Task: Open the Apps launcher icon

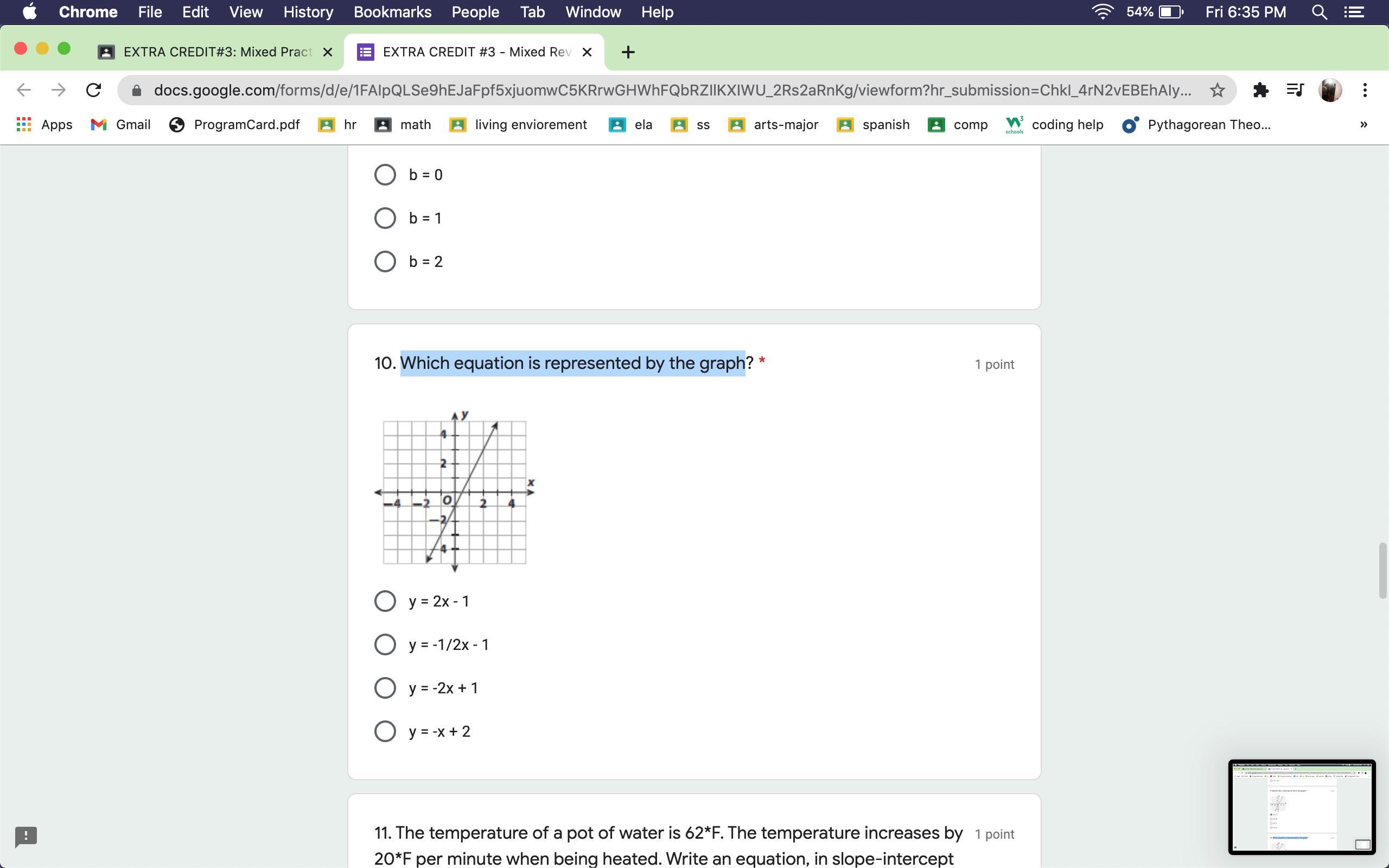Action: point(23,125)
